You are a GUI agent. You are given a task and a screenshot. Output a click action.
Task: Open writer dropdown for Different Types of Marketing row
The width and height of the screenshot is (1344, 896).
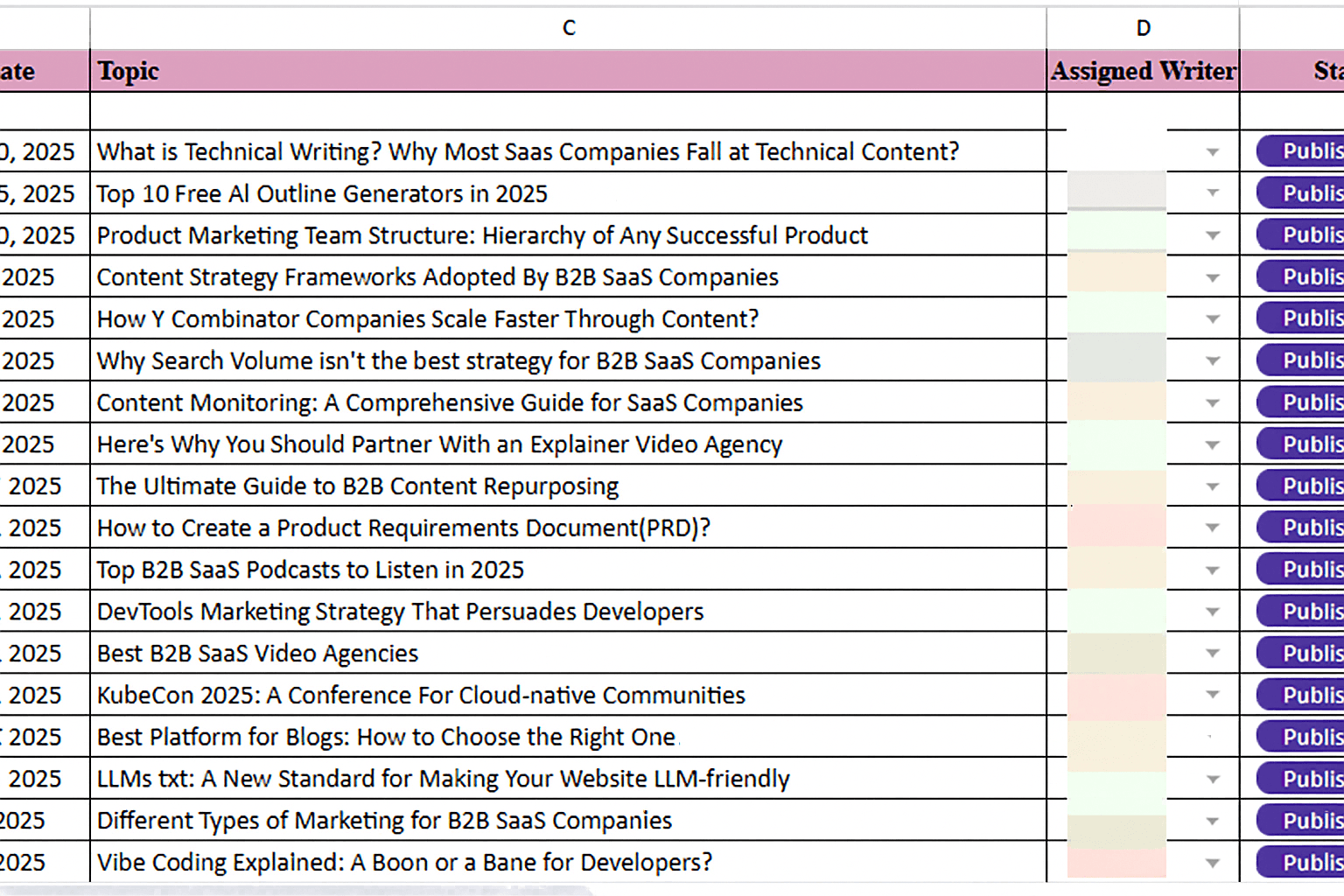pyautogui.click(x=1213, y=822)
